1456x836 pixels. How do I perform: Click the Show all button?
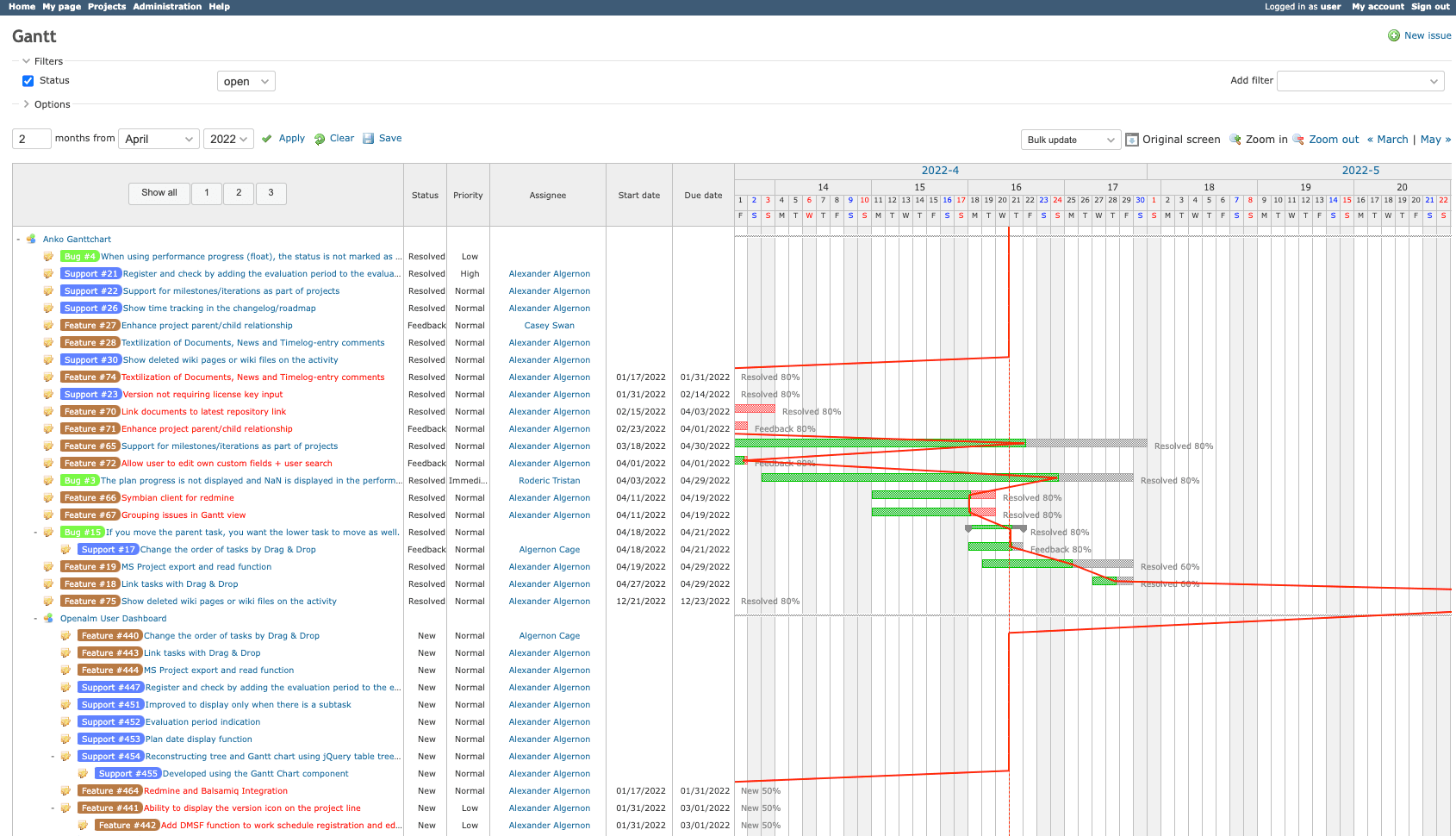(x=159, y=193)
